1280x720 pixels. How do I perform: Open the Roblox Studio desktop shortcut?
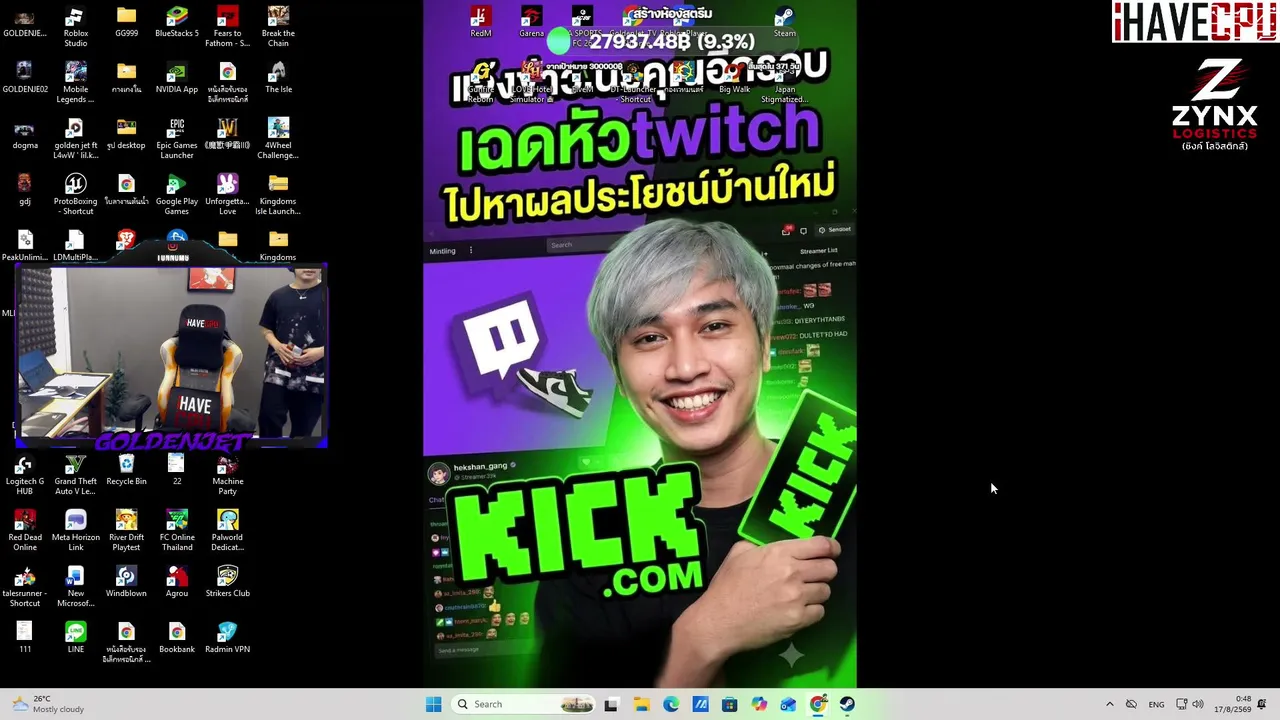pyautogui.click(x=75, y=27)
